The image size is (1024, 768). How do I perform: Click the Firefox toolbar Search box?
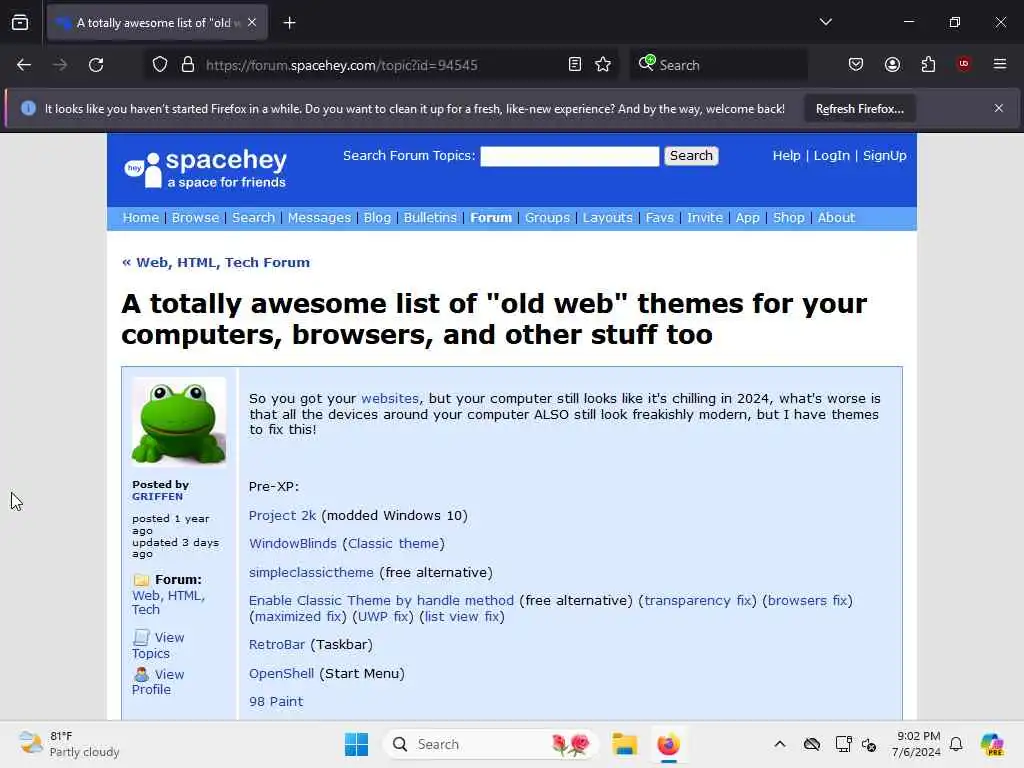click(x=718, y=65)
